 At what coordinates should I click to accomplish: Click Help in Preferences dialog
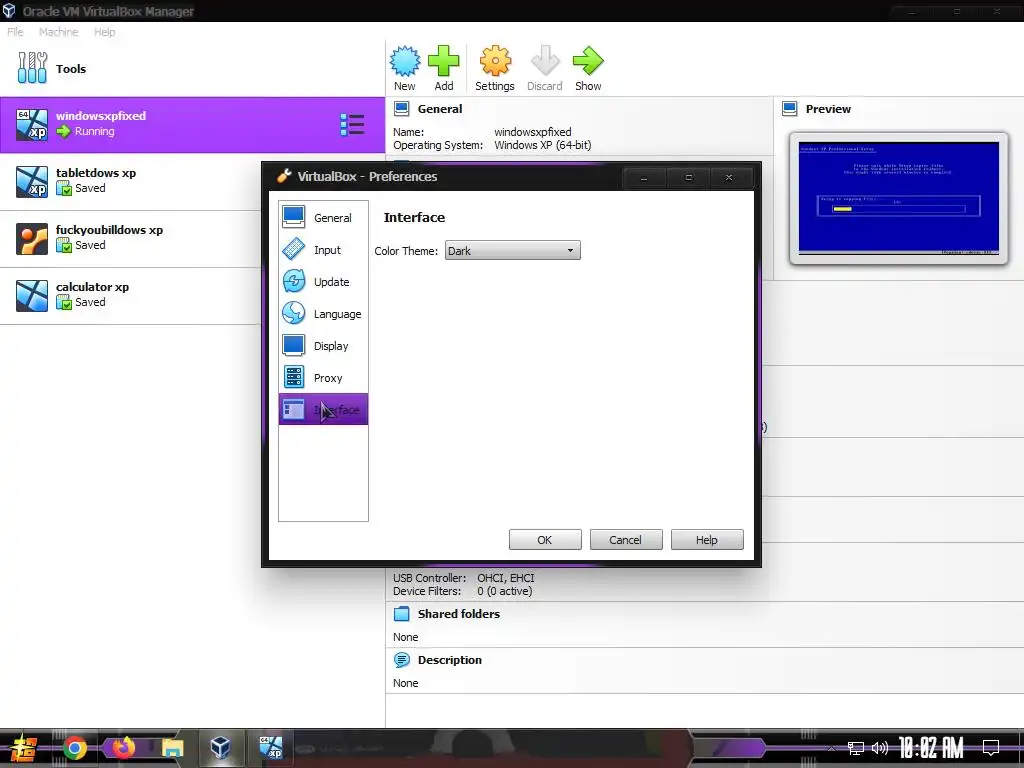[707, 540]
